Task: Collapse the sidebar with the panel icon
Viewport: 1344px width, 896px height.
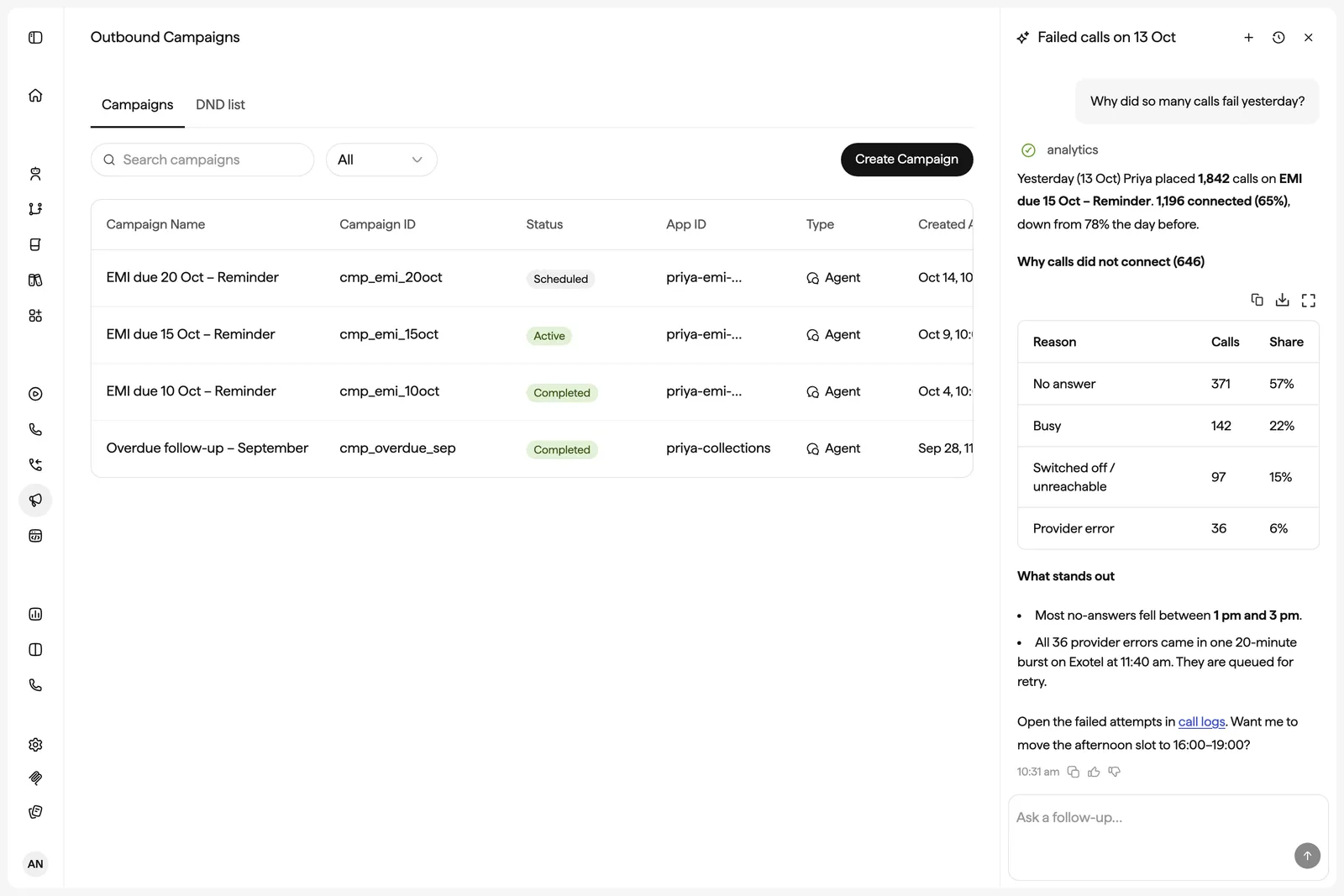Action: pyautogui.click(x=35, y=37)
